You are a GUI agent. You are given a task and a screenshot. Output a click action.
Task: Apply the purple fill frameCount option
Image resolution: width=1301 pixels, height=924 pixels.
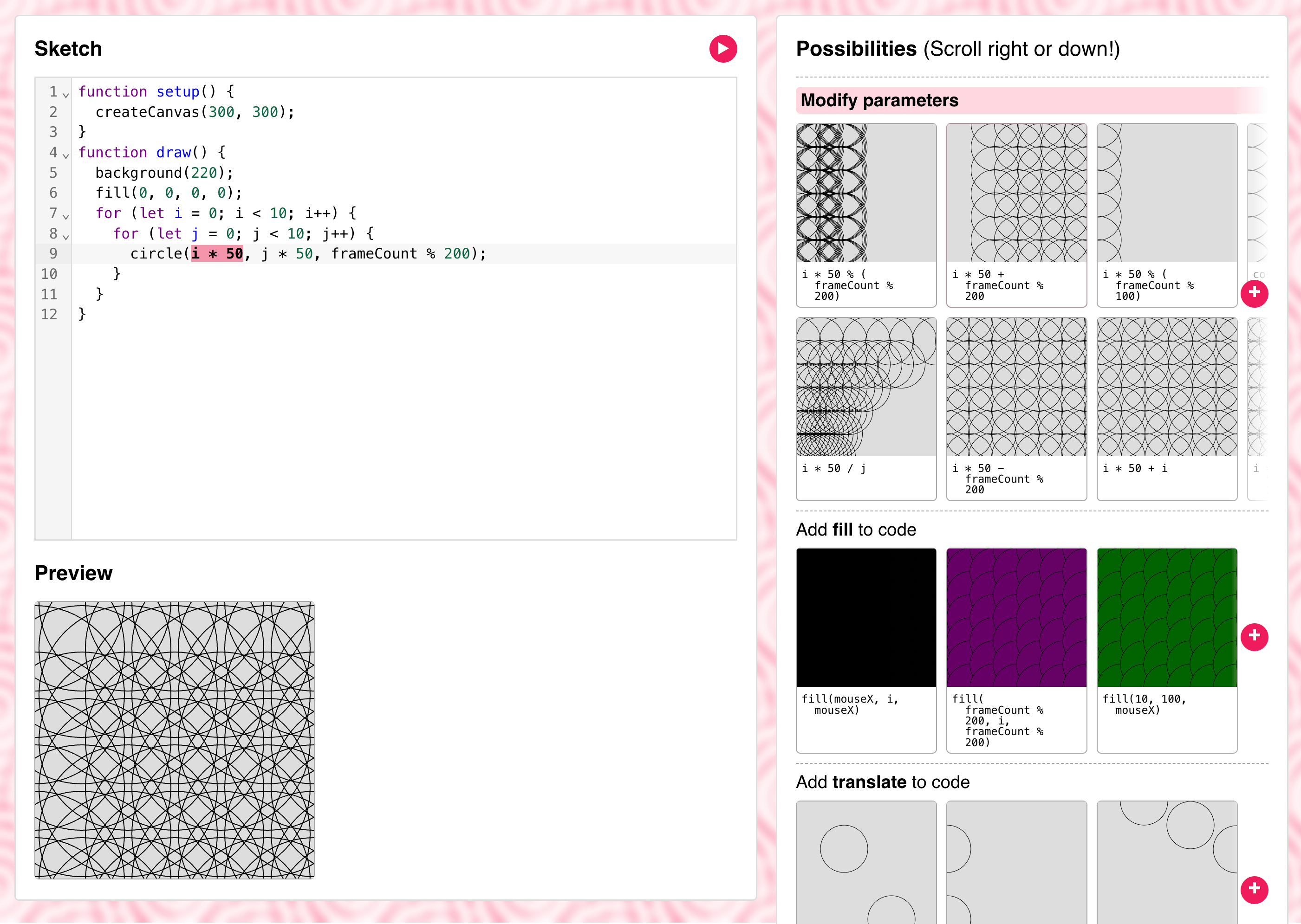[1016, 650]
